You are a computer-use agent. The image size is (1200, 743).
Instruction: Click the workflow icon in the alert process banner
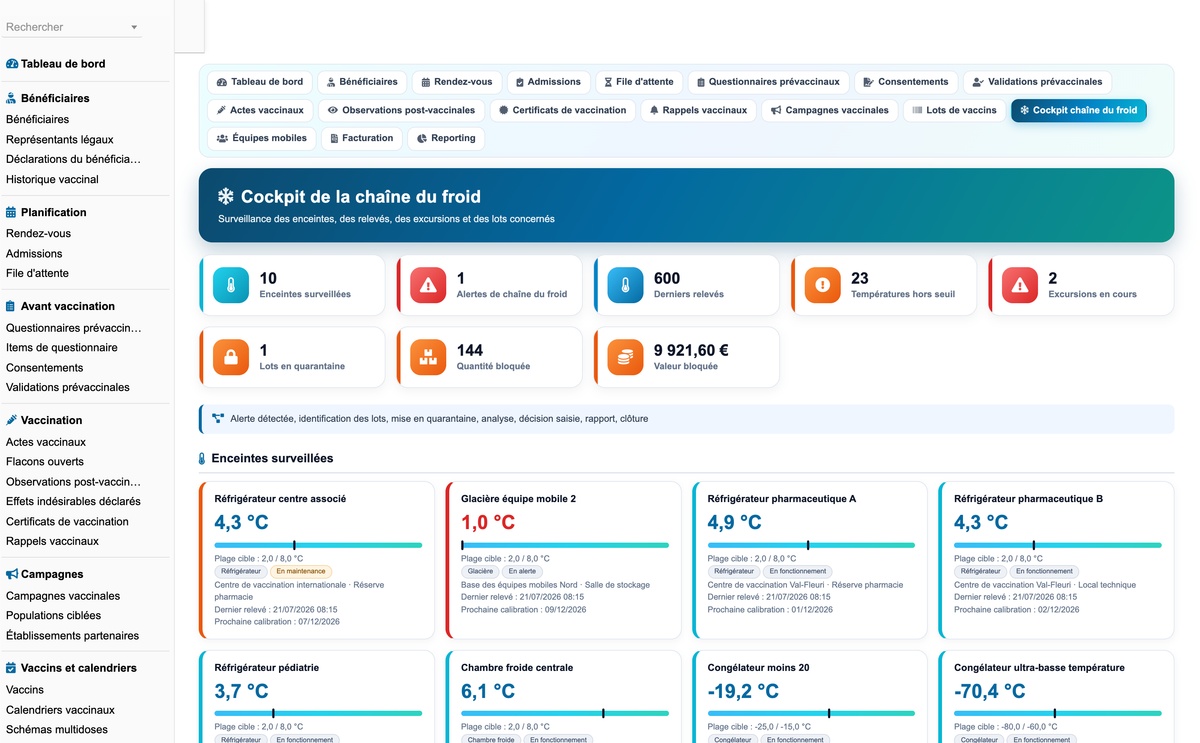(x=218, y=418)
